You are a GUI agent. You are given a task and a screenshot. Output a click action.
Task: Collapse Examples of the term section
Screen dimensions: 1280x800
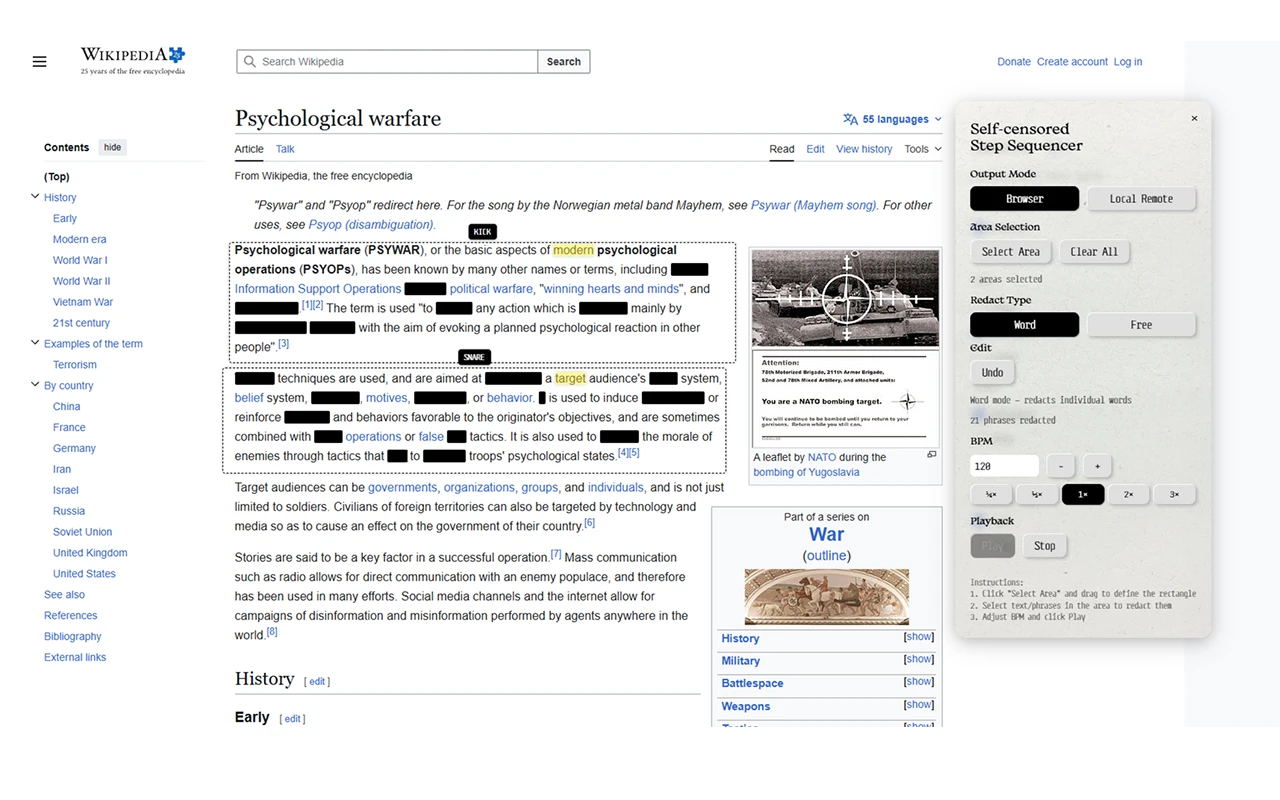click(x=36, y=343)
